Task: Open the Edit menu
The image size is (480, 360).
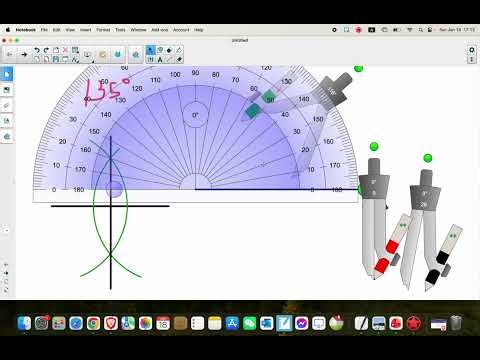Action: (x=56, y=30)
